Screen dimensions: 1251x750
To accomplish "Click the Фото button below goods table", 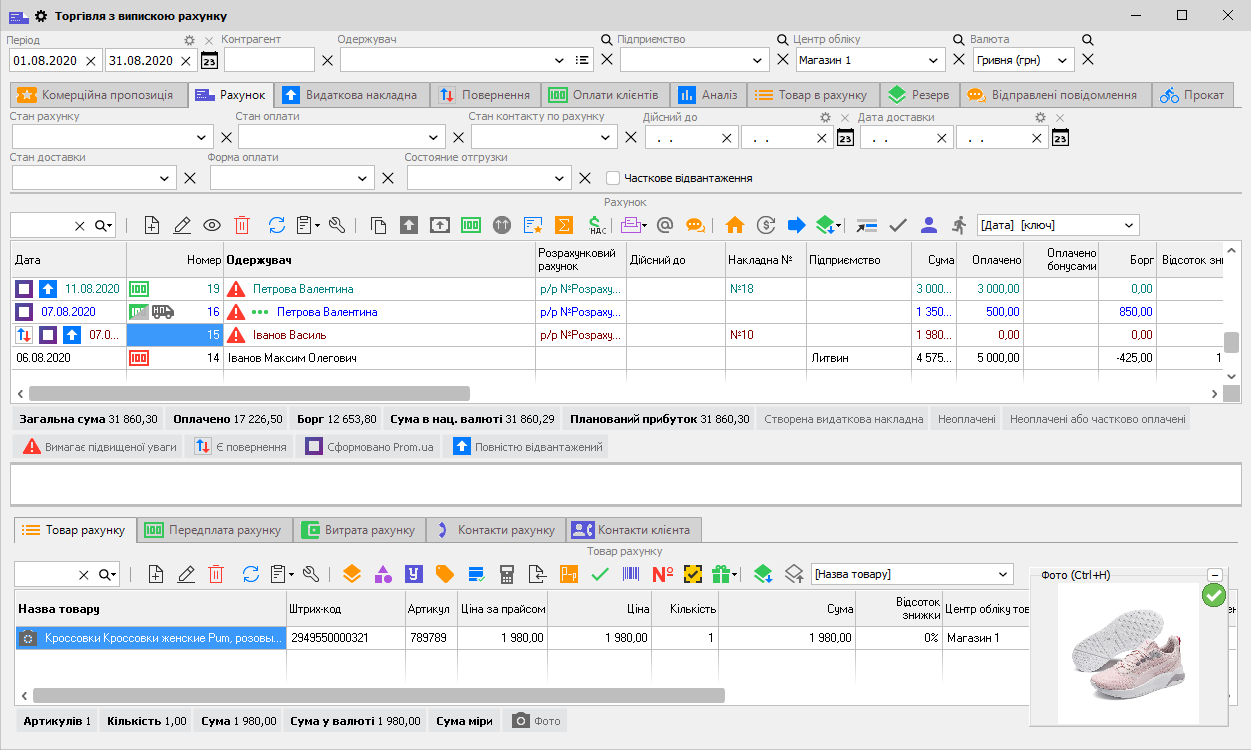I will [536, 721].
